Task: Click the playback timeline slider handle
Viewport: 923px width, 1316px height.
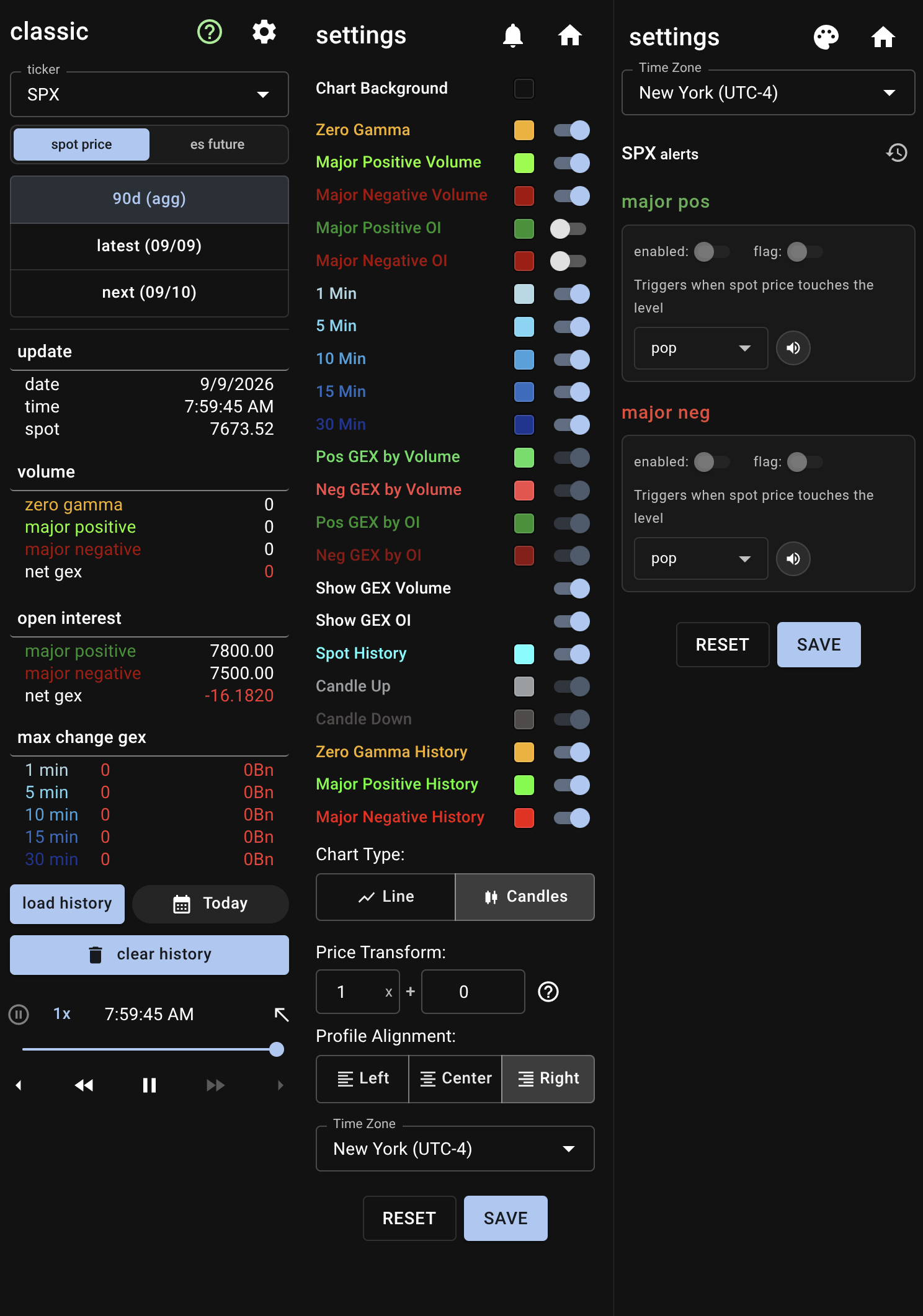Action: (x=277, y=1049)
